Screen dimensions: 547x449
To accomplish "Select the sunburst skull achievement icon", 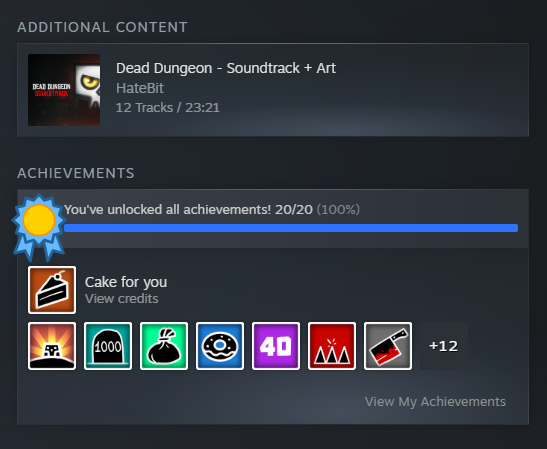I will coord(52,346).
